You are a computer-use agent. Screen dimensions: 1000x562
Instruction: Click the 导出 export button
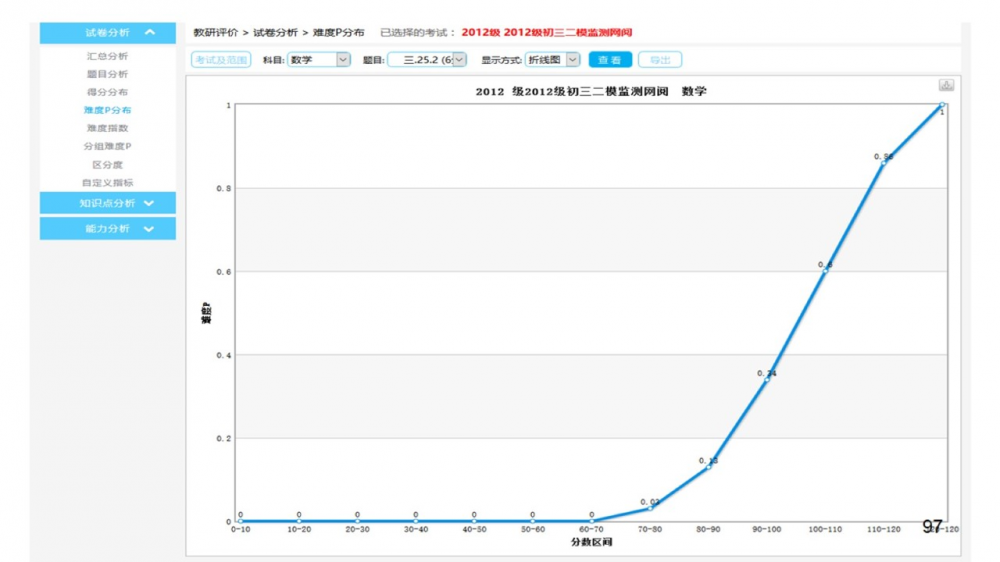click(x=660, y=60)
